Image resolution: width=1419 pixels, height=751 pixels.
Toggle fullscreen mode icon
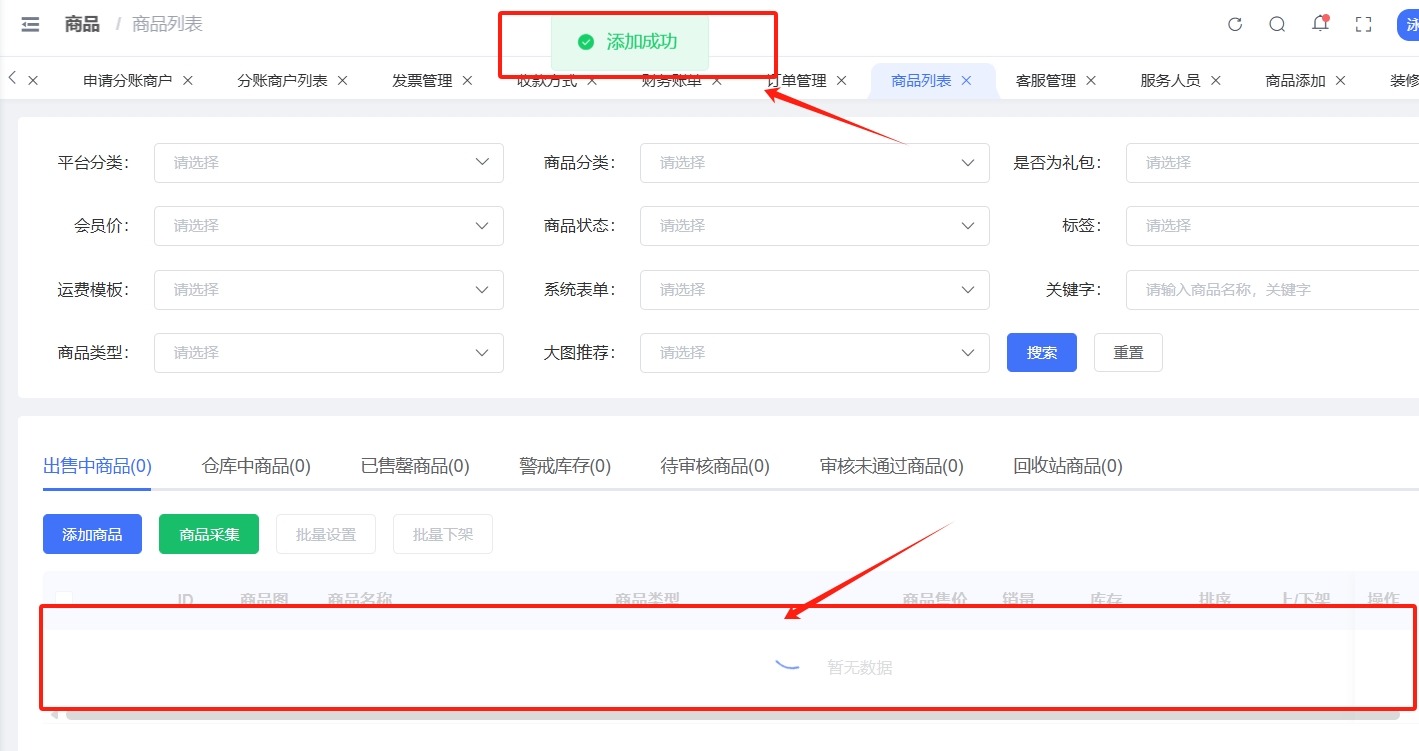[1363, 25]
